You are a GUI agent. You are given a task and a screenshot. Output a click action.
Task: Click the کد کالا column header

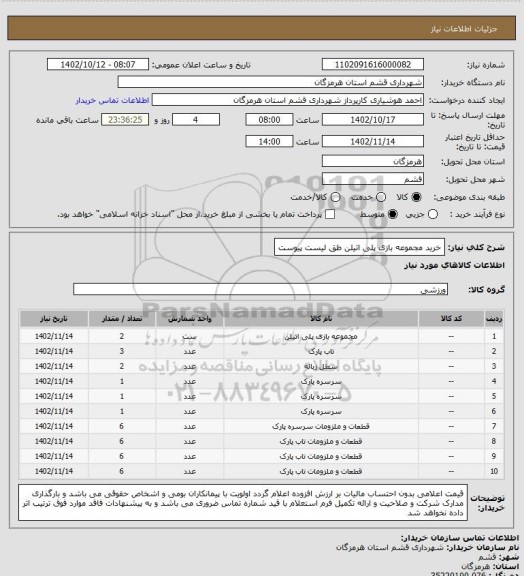point(451,319)
